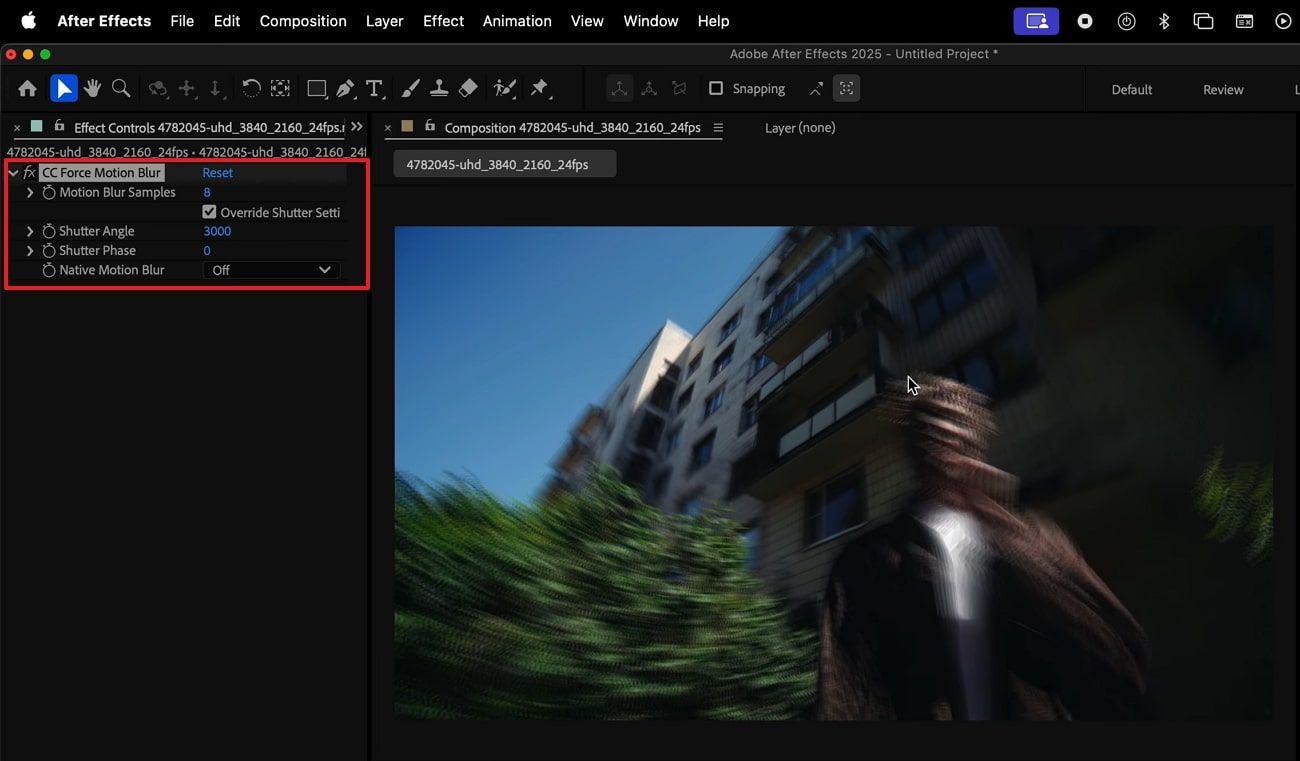Activate the Type tool

click(x=375, y=88)
